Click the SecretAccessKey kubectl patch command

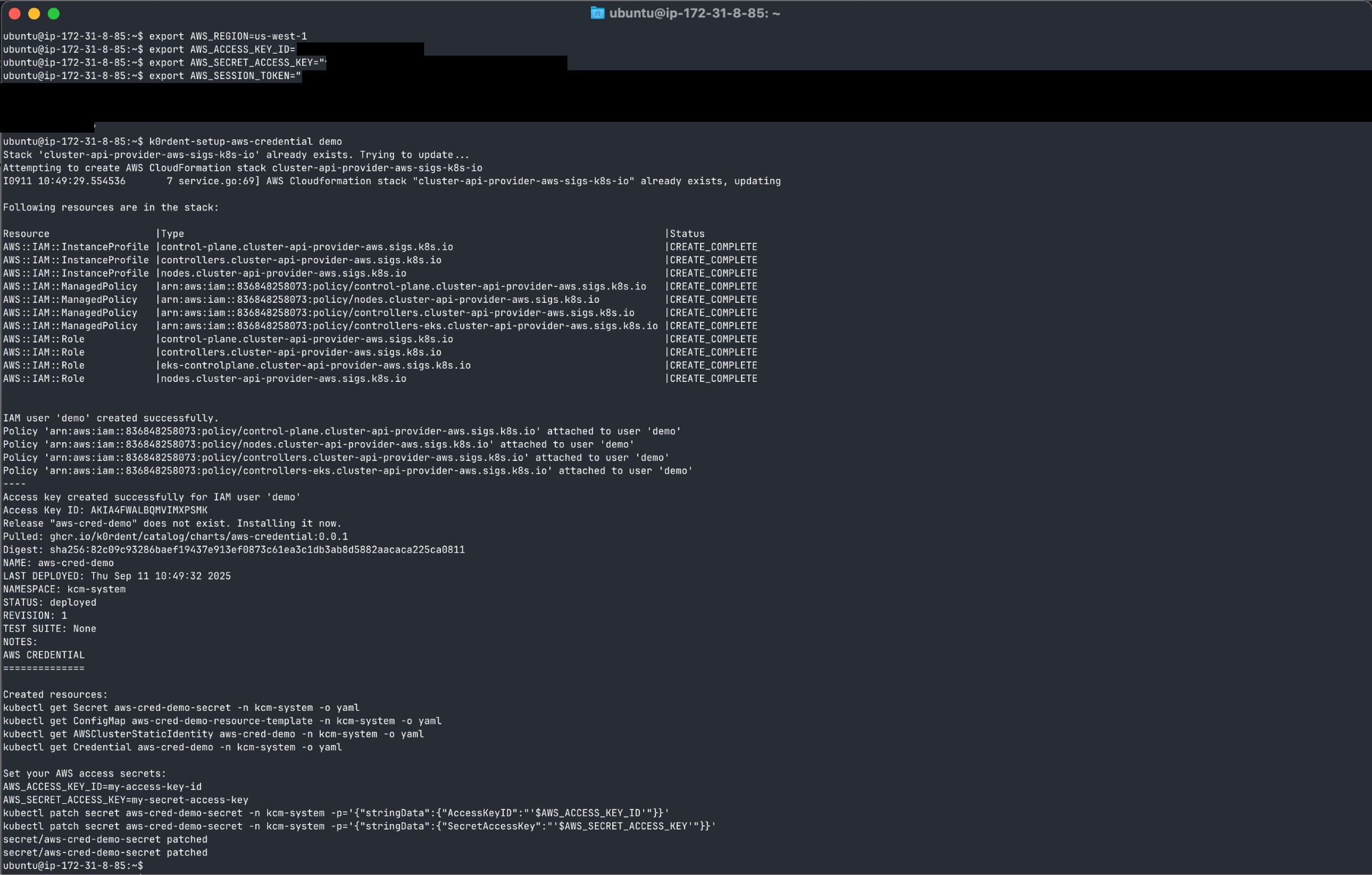tap(359, 827)
